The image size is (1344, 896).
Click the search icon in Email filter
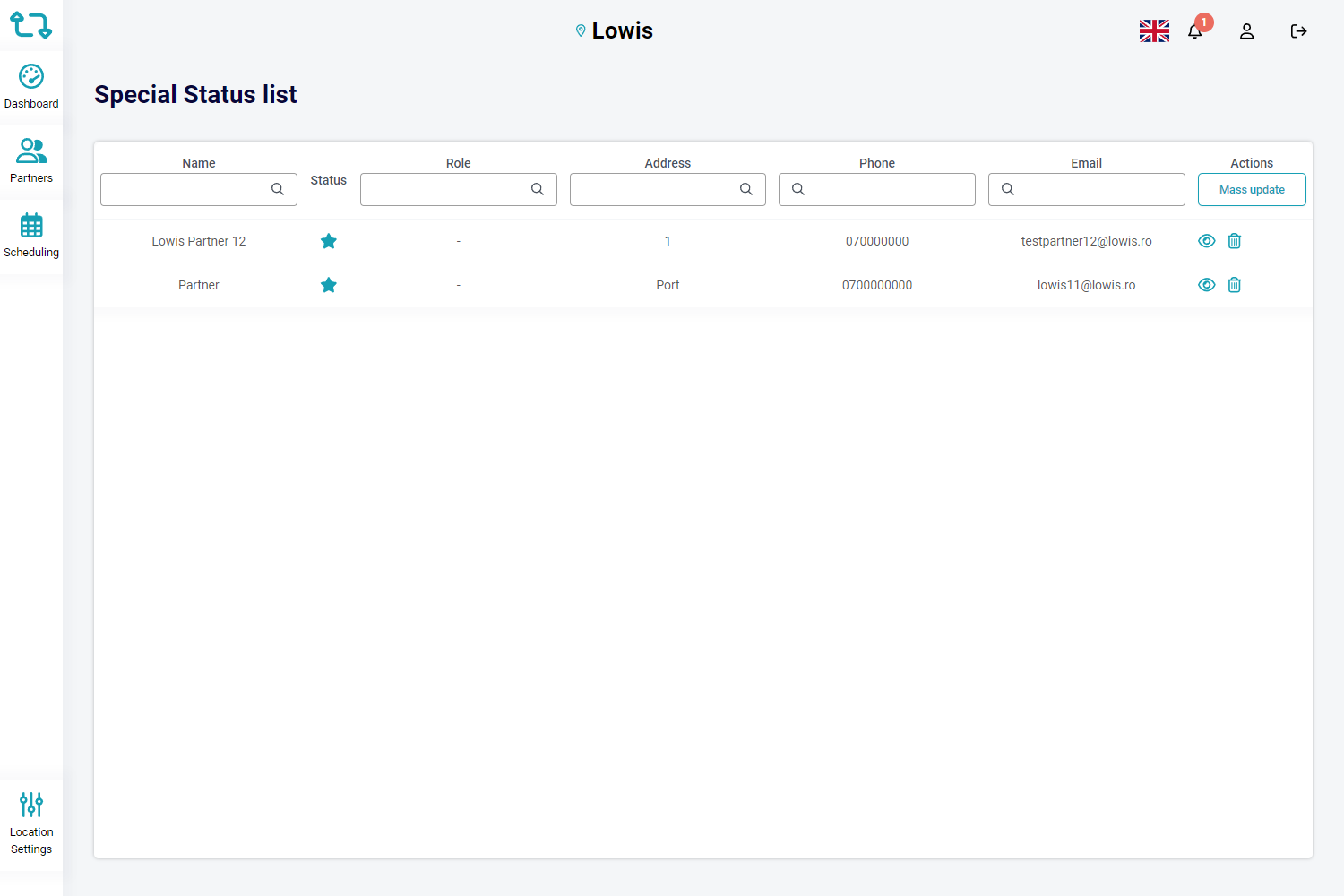coord(1008,189)
